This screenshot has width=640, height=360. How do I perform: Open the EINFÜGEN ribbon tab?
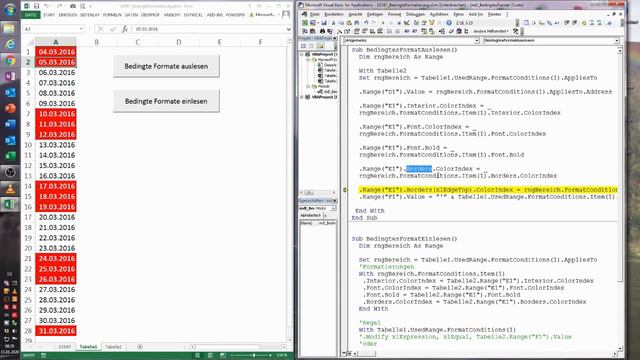point(67,15)
